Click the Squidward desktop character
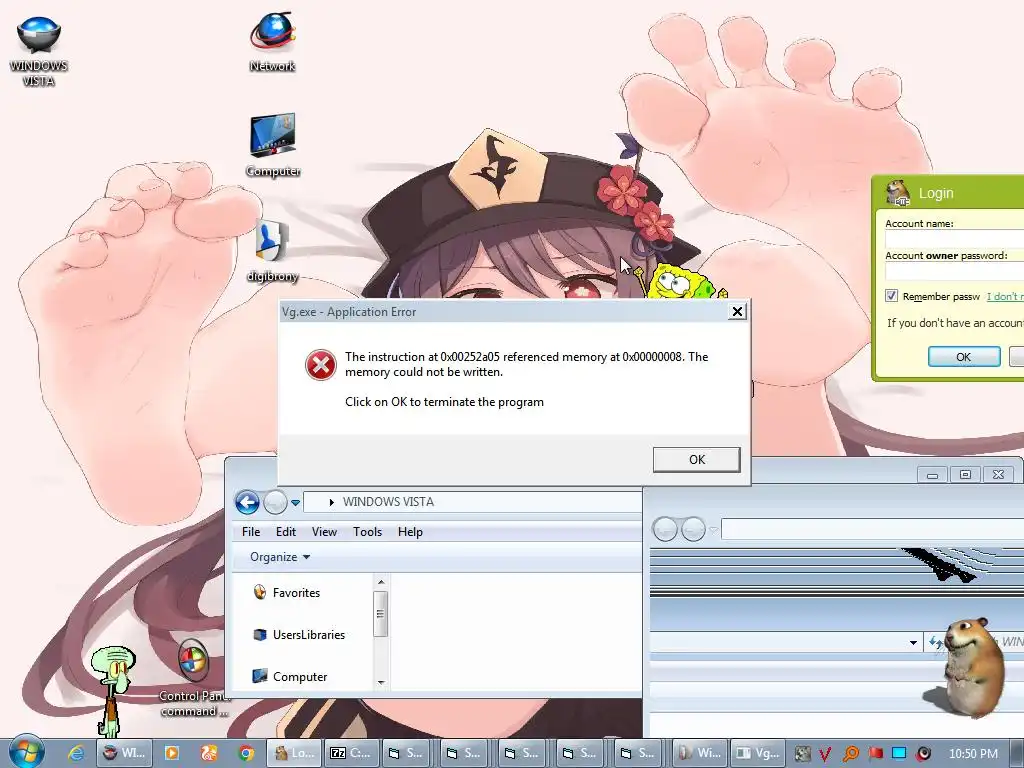This screenshot has height=768, width=1024. point(114,690)
